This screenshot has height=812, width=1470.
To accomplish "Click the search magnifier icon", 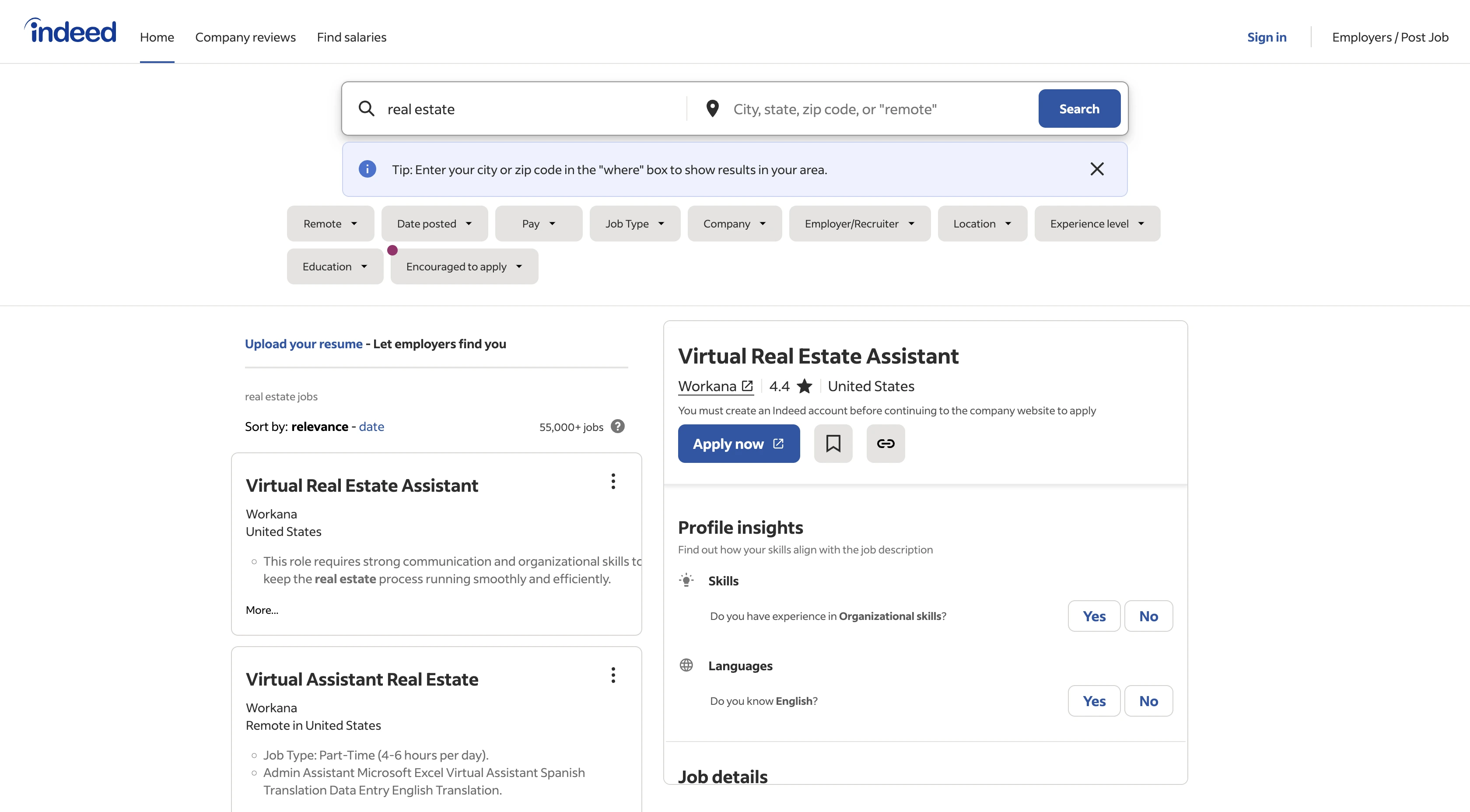I will pos(366,108).
